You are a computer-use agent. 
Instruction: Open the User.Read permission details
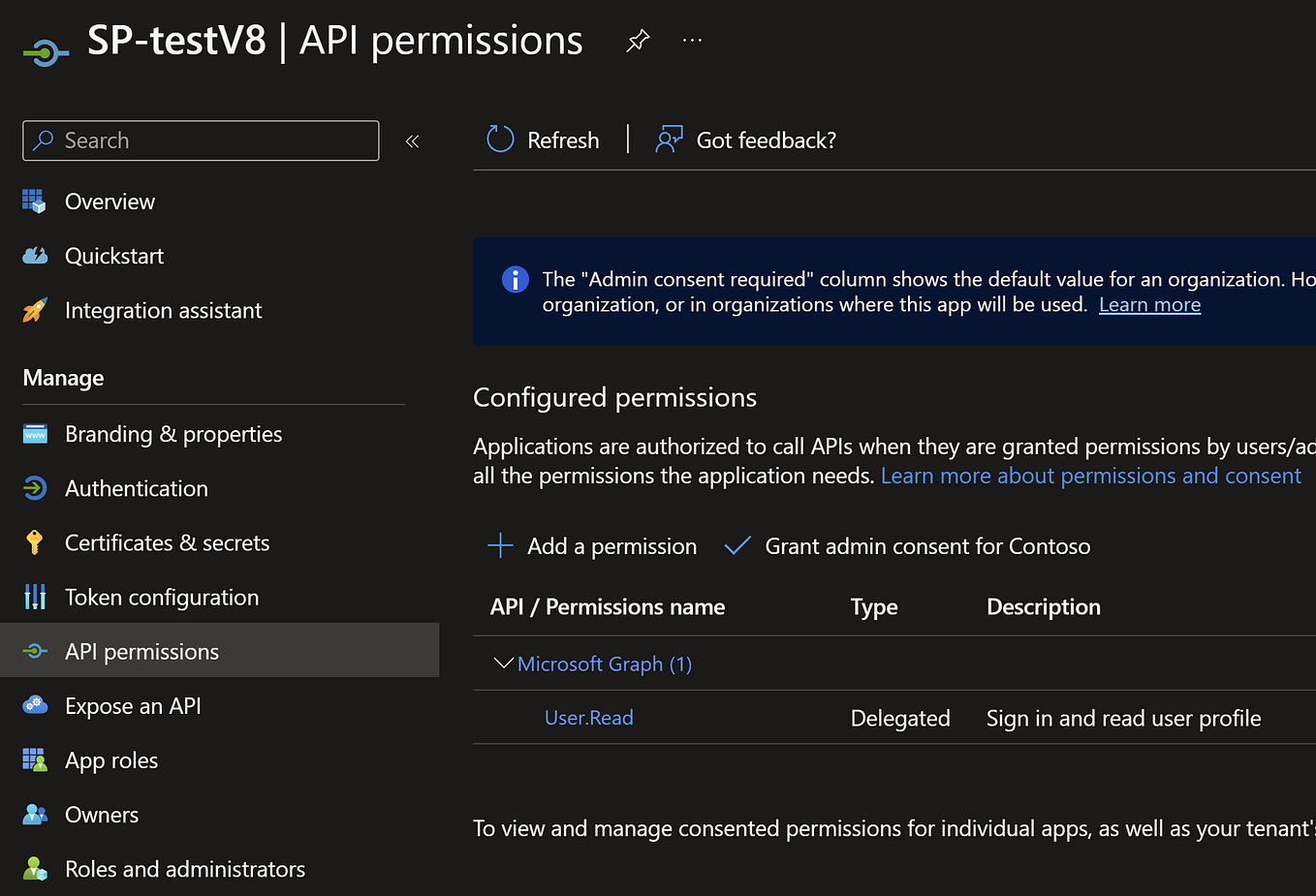click(588, 718)
